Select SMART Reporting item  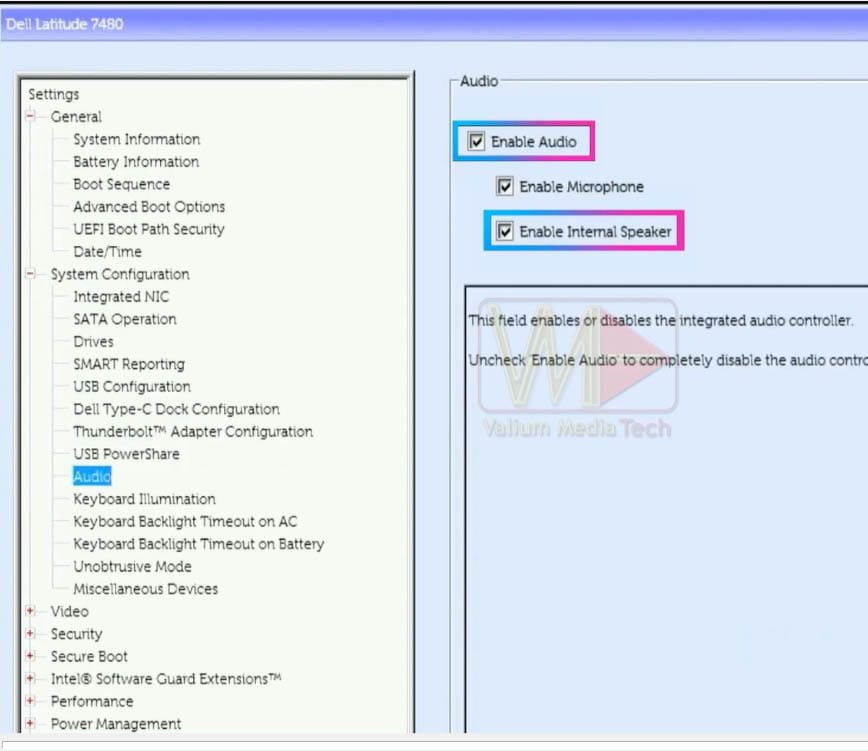point(129,364)
